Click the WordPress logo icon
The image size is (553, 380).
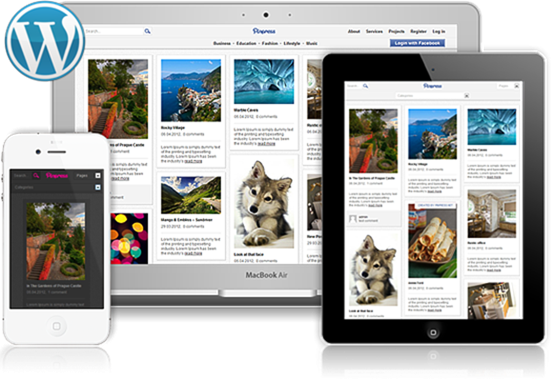(45, 41)
